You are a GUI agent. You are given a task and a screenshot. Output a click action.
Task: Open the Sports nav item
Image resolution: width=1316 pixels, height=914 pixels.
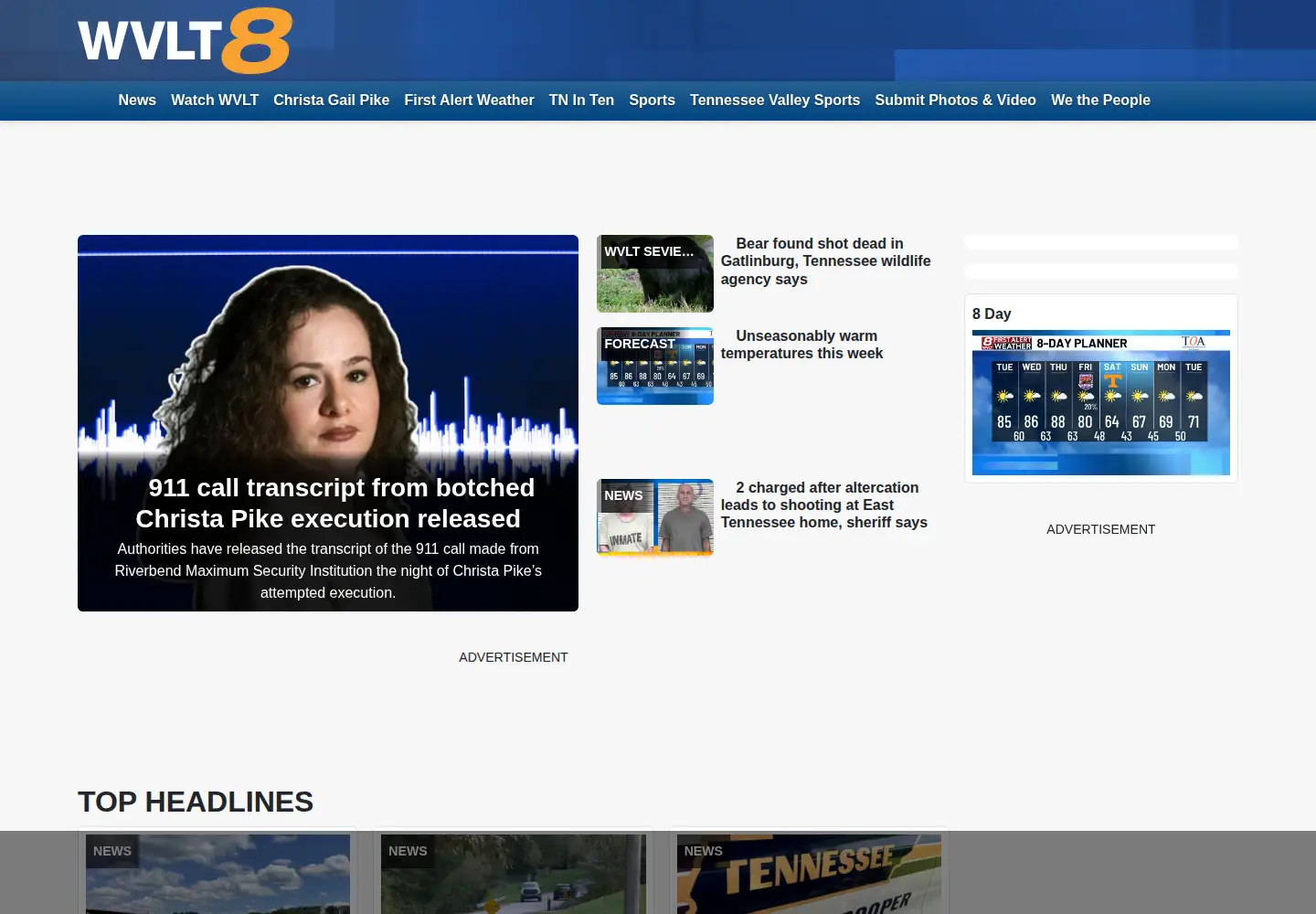coord(652,101)
